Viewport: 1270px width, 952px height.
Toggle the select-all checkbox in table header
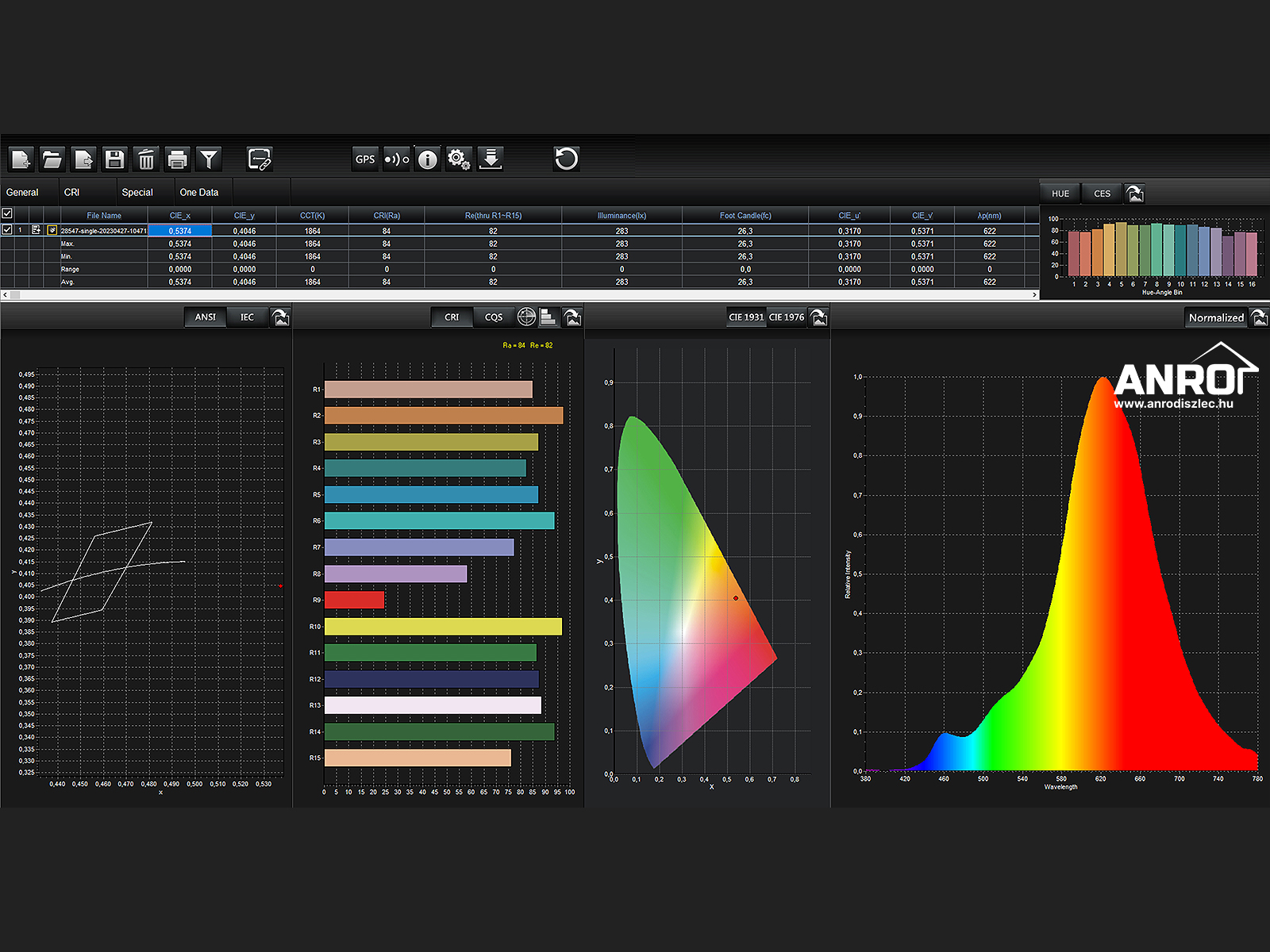pyautogui.click(x=7, y=213)
